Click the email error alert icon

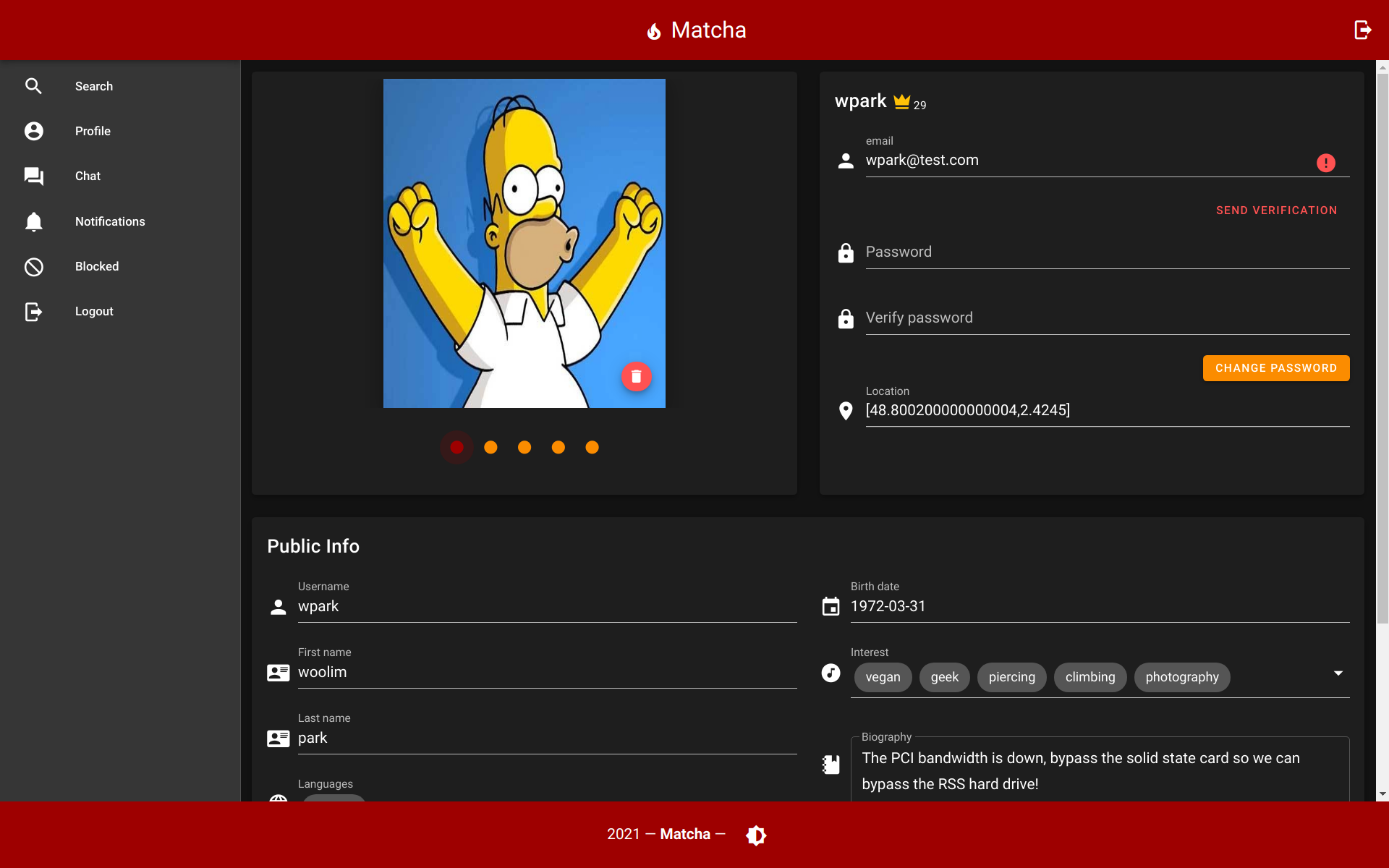point(1325,163)
